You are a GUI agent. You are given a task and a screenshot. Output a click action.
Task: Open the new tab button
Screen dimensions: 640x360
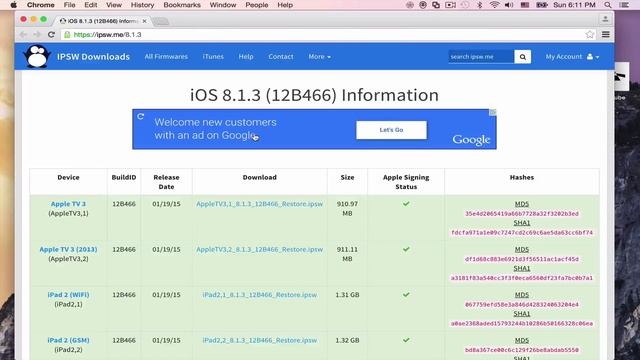(161, 21)
